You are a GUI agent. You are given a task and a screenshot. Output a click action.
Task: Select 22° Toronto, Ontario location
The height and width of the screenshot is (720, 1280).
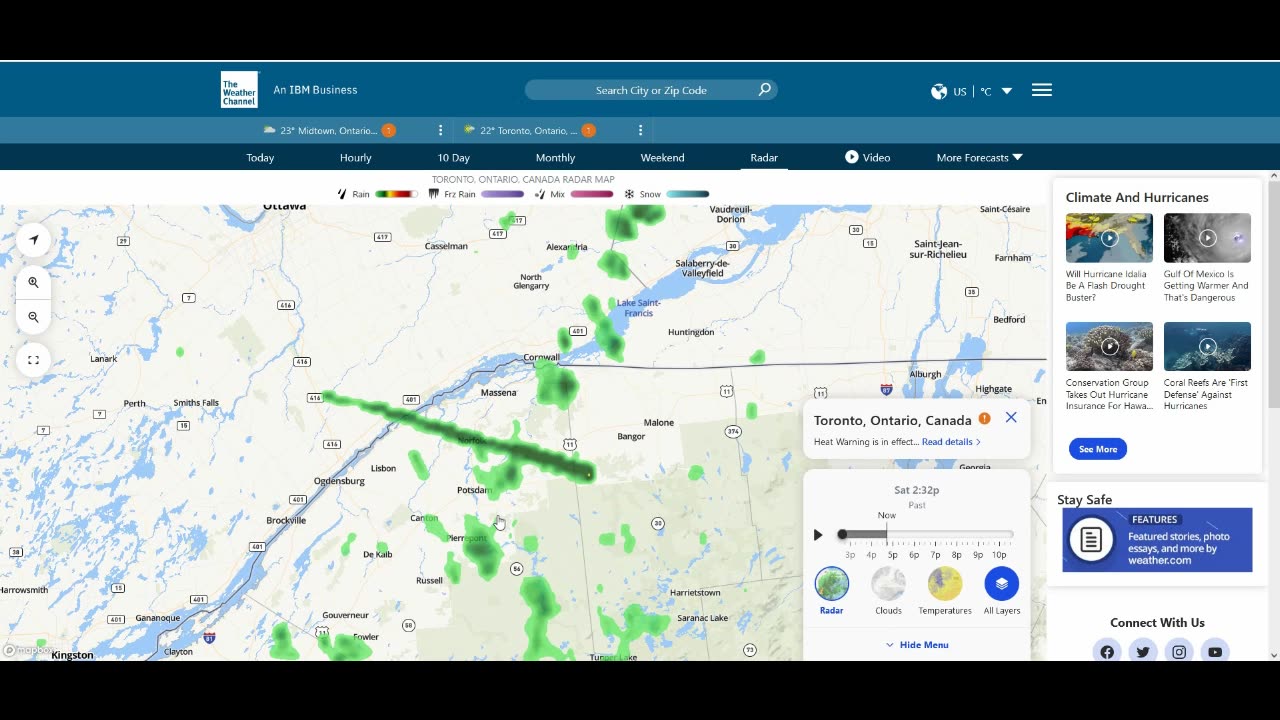(x=528, y=130)
